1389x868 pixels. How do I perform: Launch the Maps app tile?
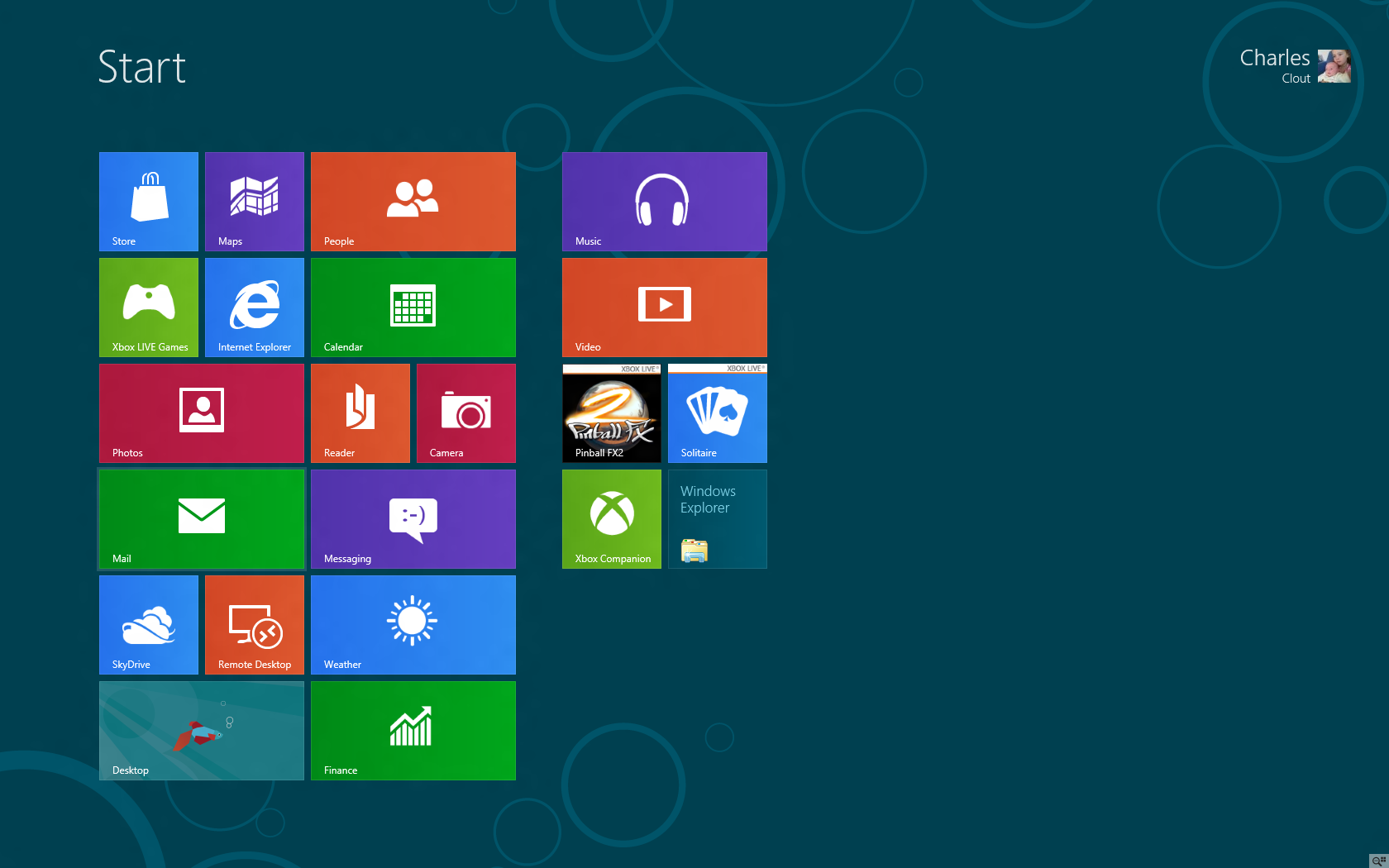(x=255, y=202)
